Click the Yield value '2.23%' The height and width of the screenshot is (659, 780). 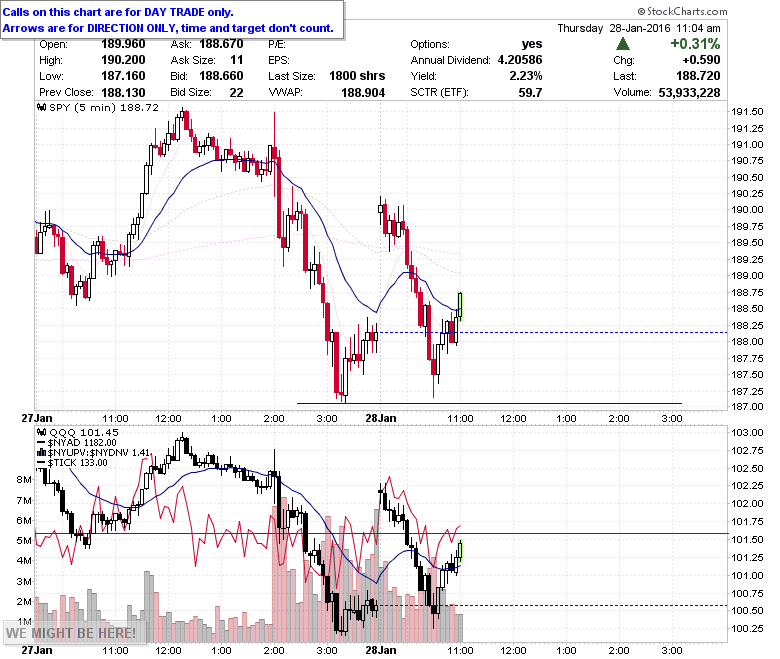click(526, 76)
